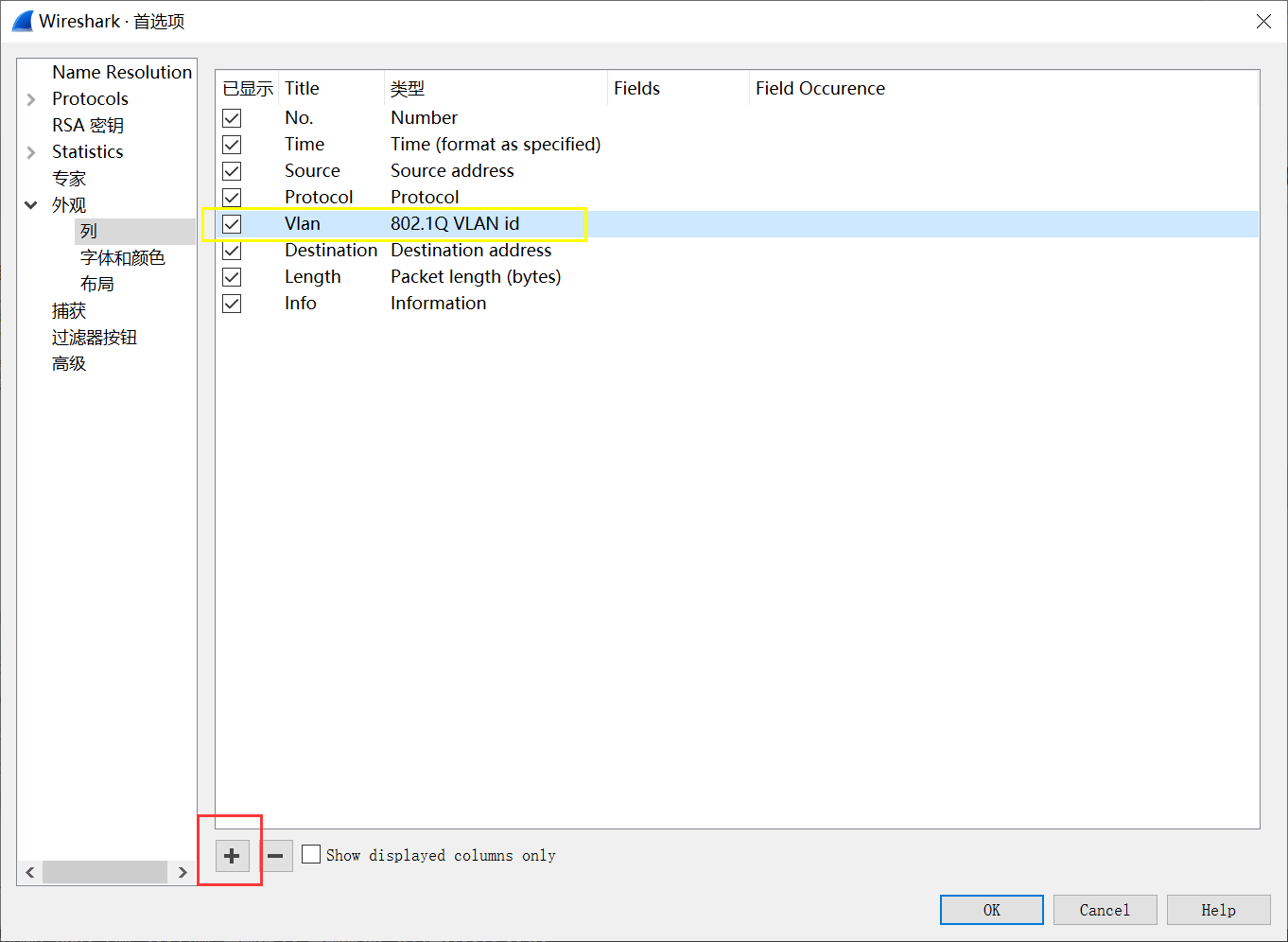Screen dimensions: 1288x942
Task: Toggle the Protocol column displayed checkbox
Action: [232, 198]
